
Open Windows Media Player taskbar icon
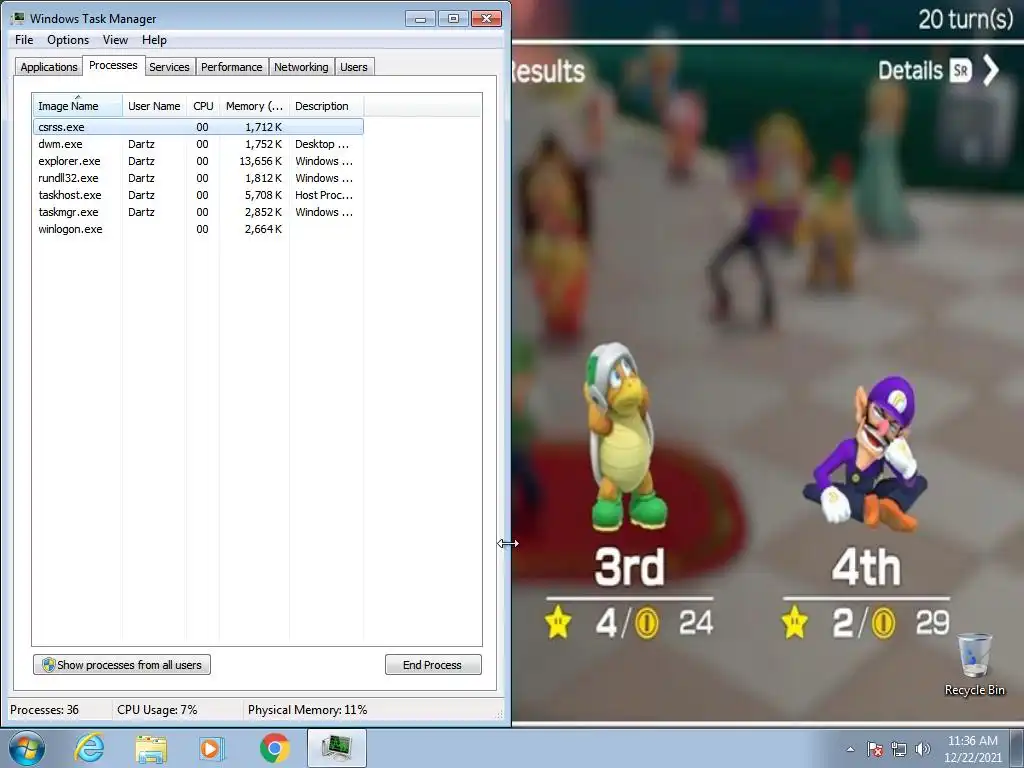click(x=212, y=748)
